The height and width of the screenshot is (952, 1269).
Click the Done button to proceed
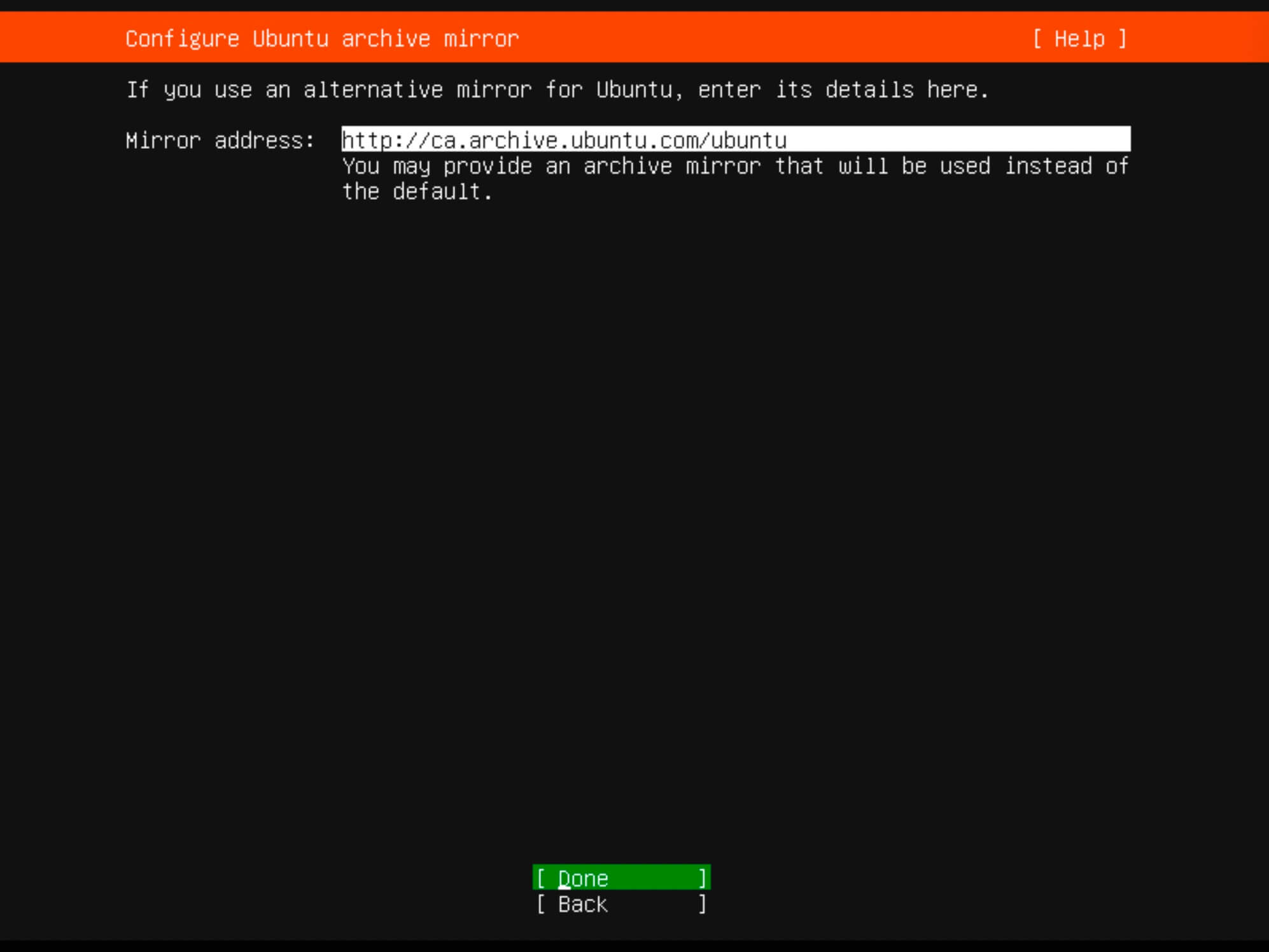click(x=622, y=878)
